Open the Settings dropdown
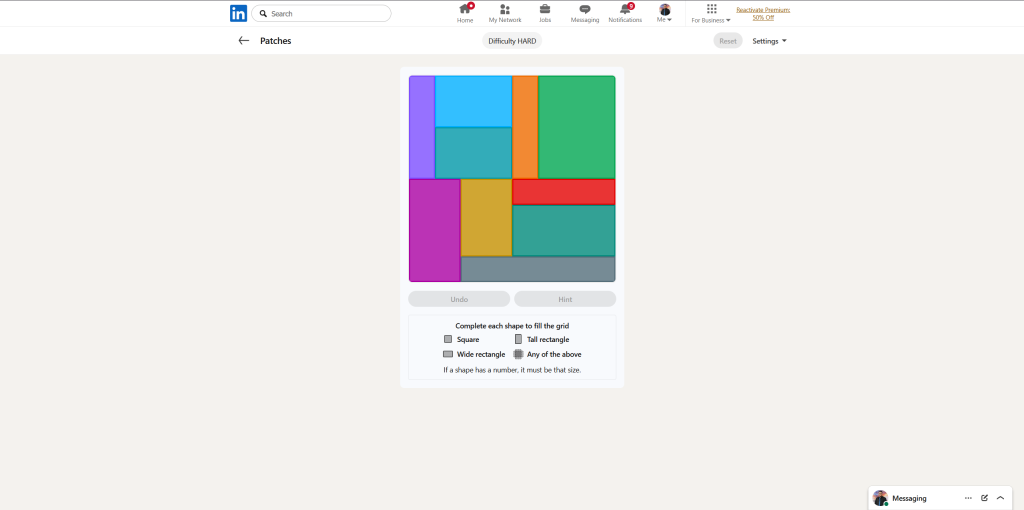The image size is (1024, 510). pos(769,41)
